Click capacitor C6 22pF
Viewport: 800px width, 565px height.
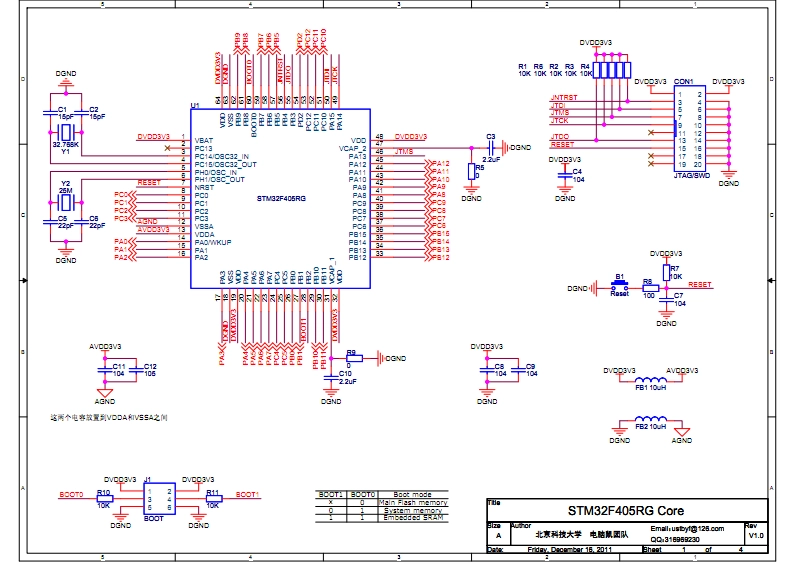82,222
